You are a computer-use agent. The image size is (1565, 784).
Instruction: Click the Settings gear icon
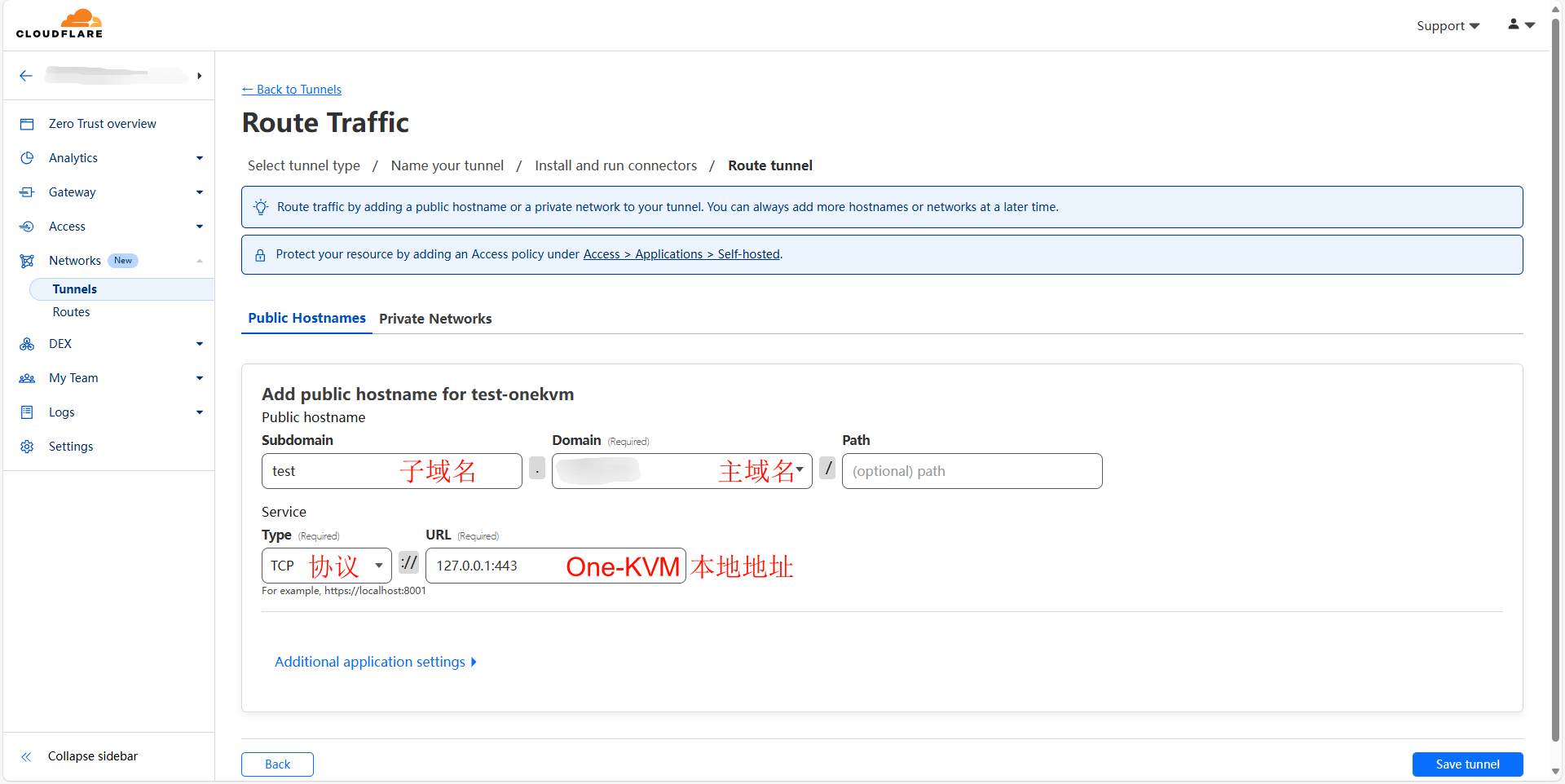tap(27, 447)
